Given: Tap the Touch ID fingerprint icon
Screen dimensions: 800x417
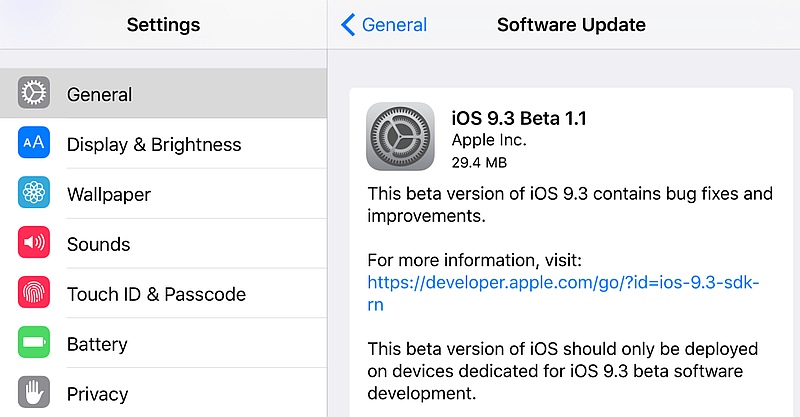Looking at the screenshot, I should tap(34, 292).
